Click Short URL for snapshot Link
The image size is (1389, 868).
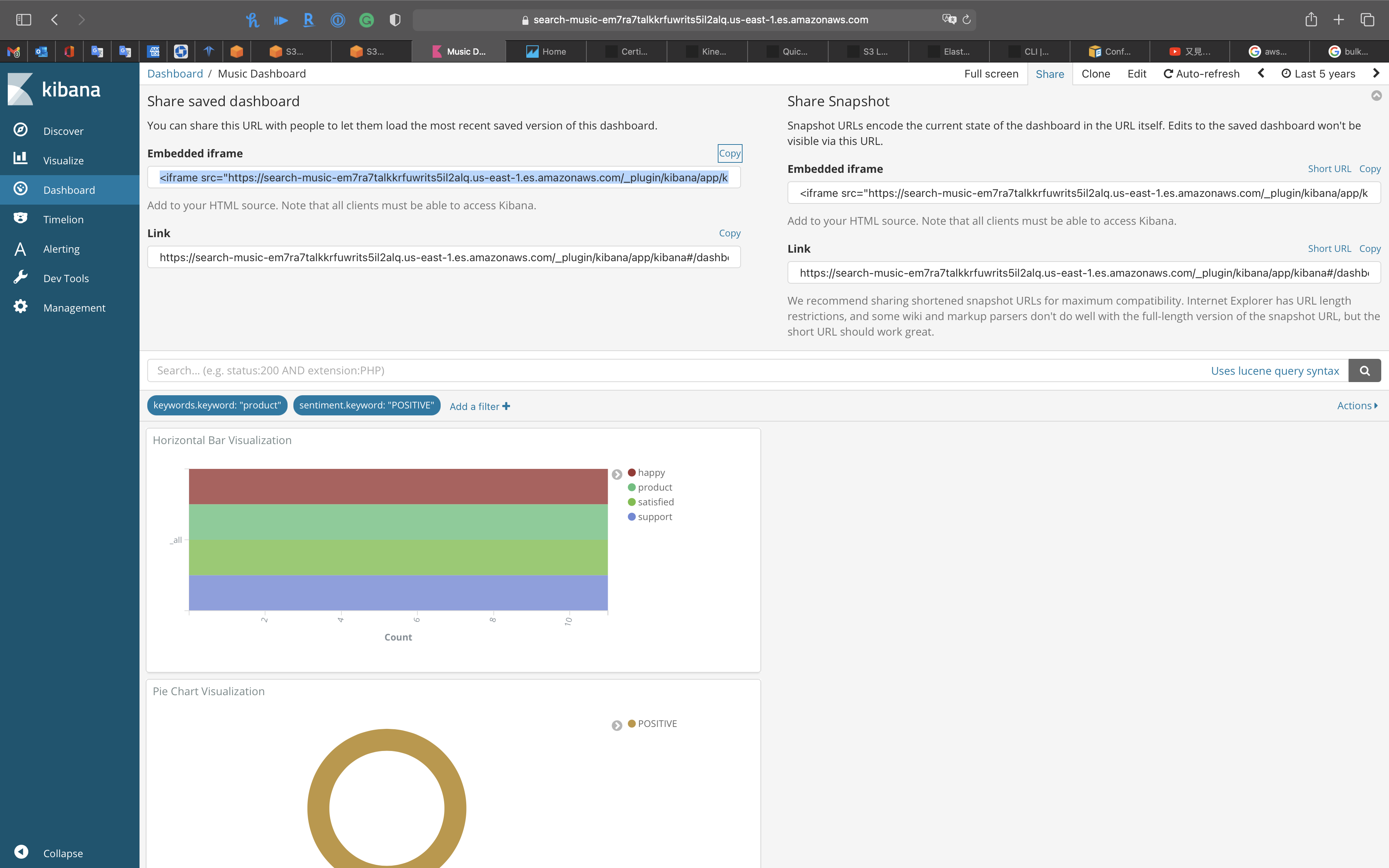[1329, 248]
